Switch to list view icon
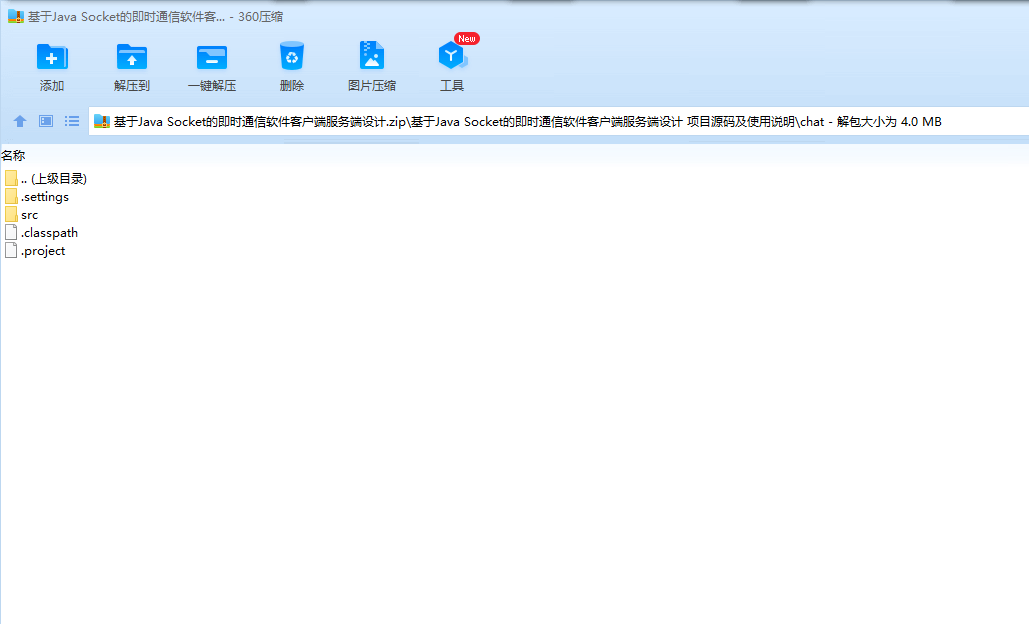 pos(72,121)
